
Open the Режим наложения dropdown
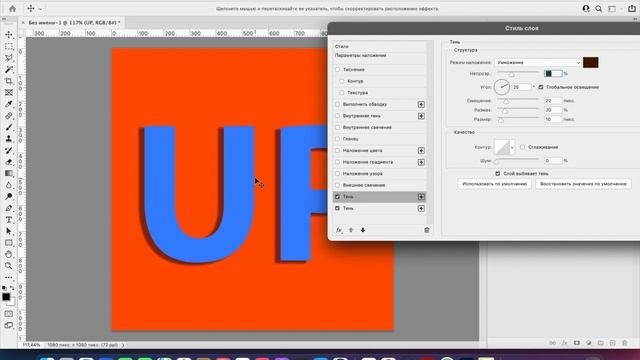click(538, 62)
